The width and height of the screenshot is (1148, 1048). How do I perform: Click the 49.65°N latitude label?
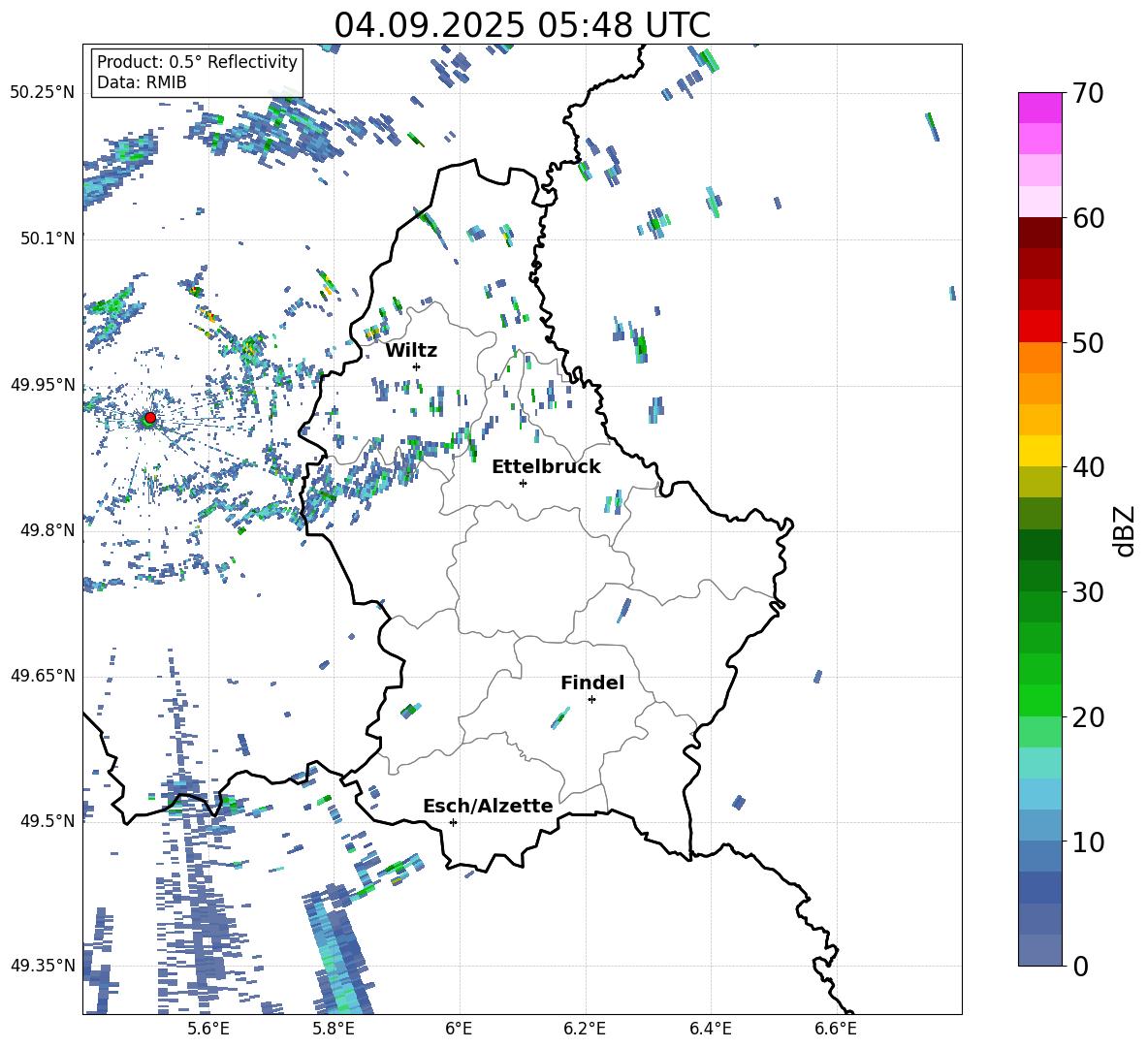pyautogui.click(x=43, y=675)
